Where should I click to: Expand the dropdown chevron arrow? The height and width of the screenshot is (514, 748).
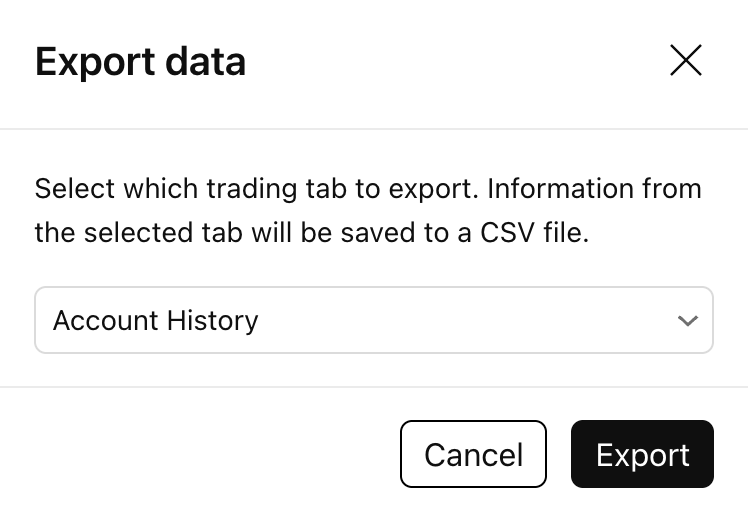coord(687,321)
